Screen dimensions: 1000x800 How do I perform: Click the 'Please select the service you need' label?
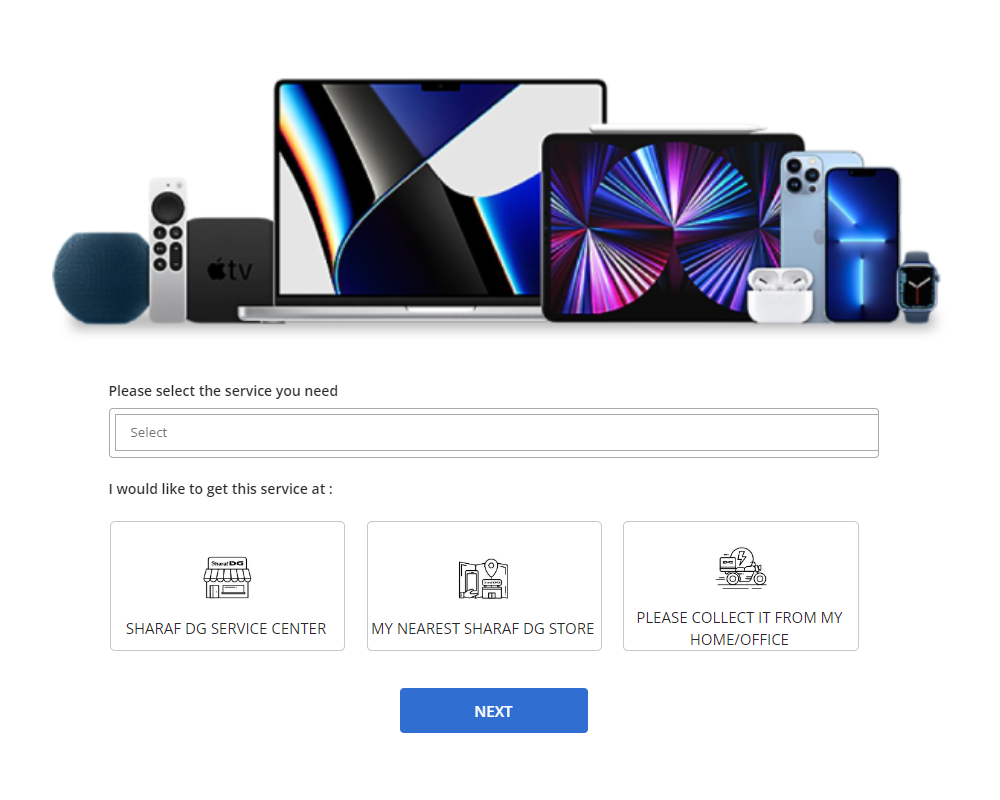pyautogui.click(x=223, y=391)
